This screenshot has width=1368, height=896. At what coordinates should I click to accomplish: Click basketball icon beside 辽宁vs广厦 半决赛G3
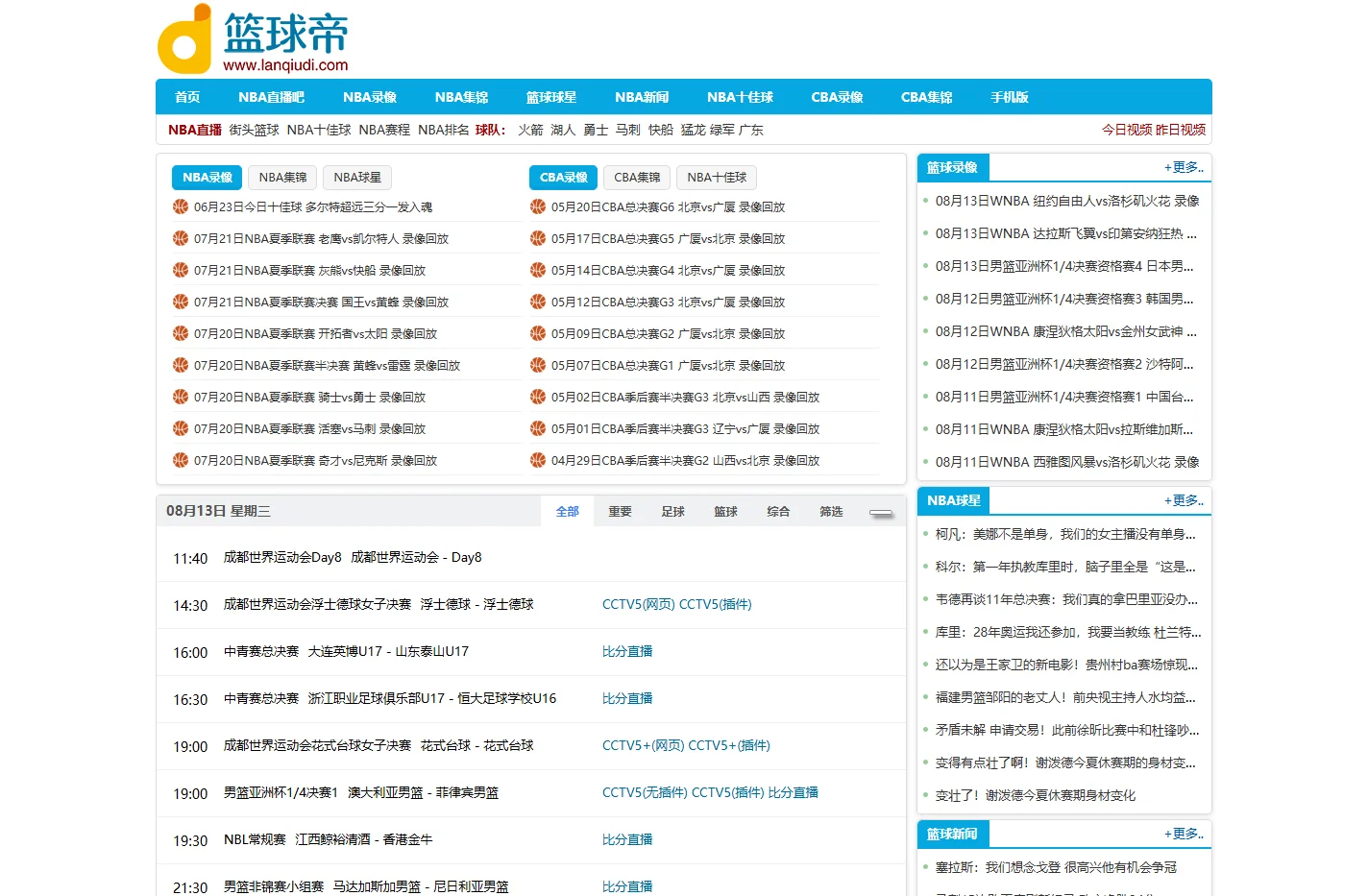pos(538,428)
